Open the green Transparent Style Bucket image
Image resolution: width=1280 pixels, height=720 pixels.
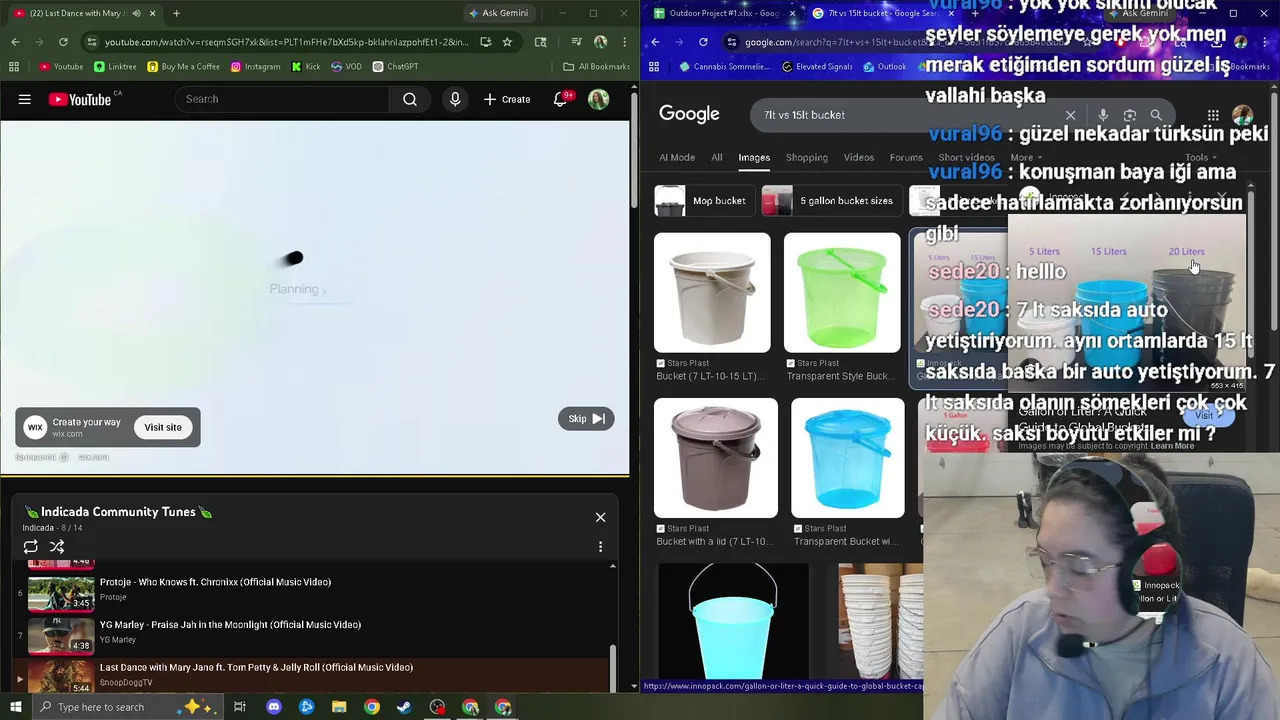[842, 293]
